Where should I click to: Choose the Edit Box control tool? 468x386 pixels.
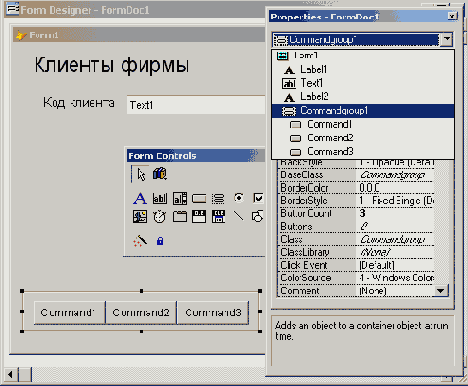pos(180,198)
